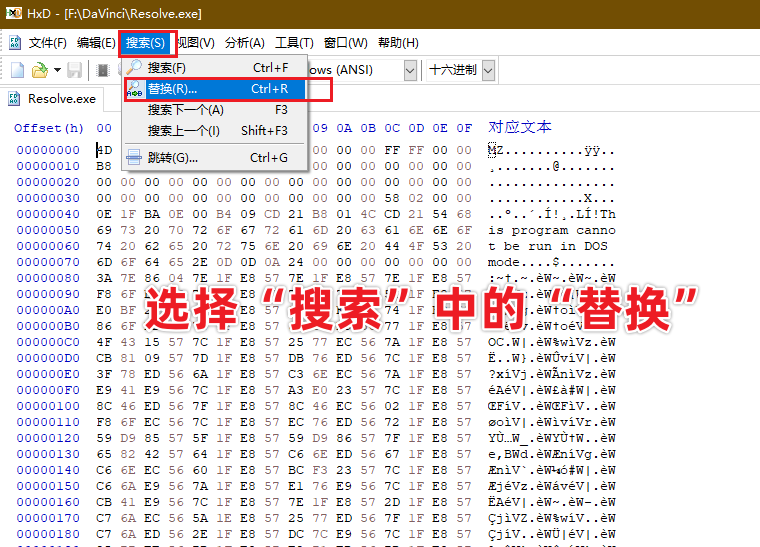Click decoded text 'OC.W|.èW%wìVz.èW'
The image size is (760, 547).
(x=552, y=342)
